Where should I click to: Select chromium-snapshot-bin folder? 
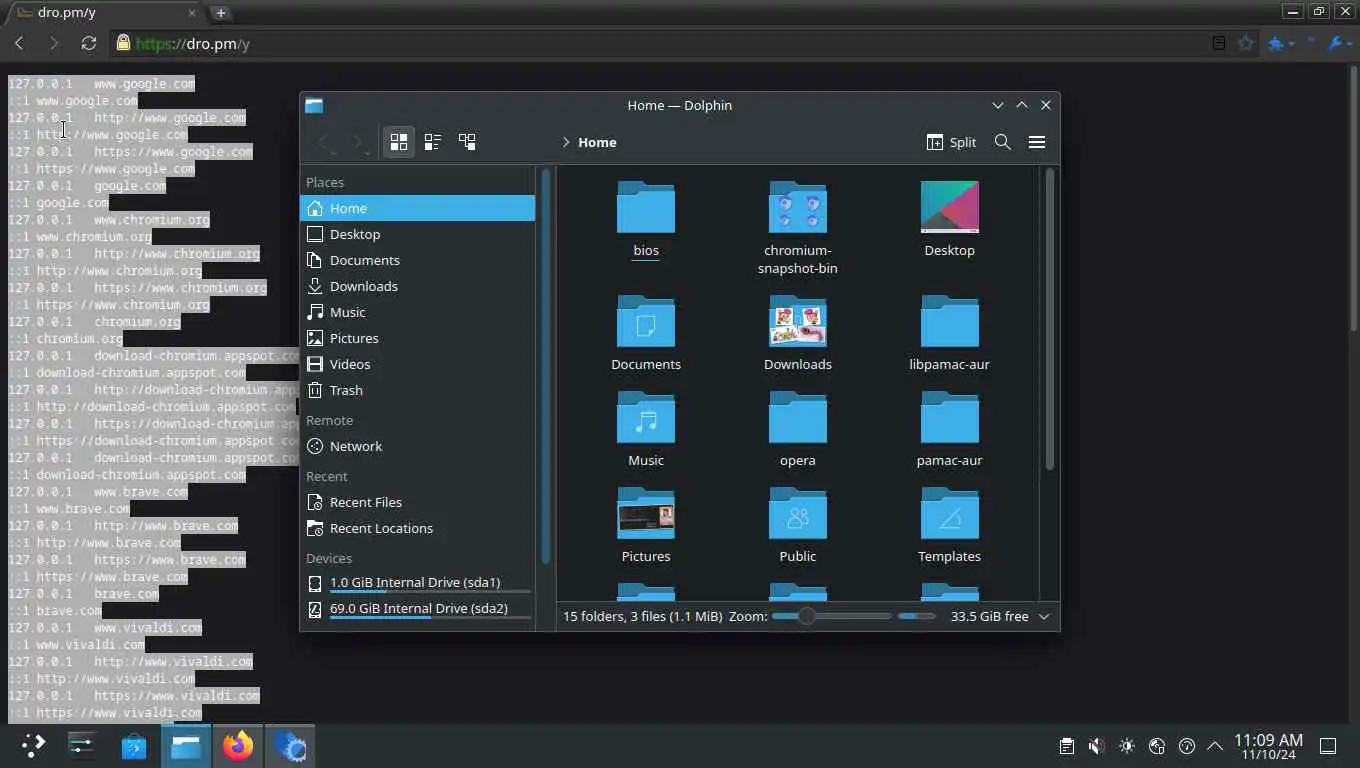[798, 227]
